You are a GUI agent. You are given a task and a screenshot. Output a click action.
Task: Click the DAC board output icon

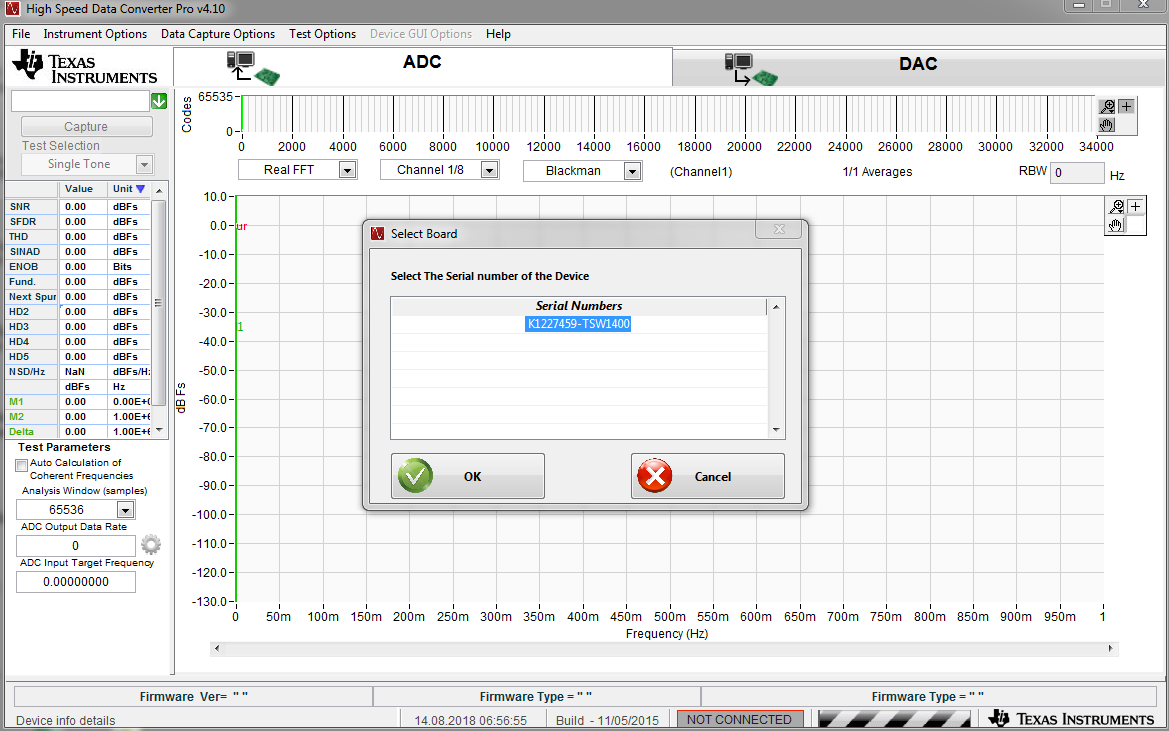point(751,69)
